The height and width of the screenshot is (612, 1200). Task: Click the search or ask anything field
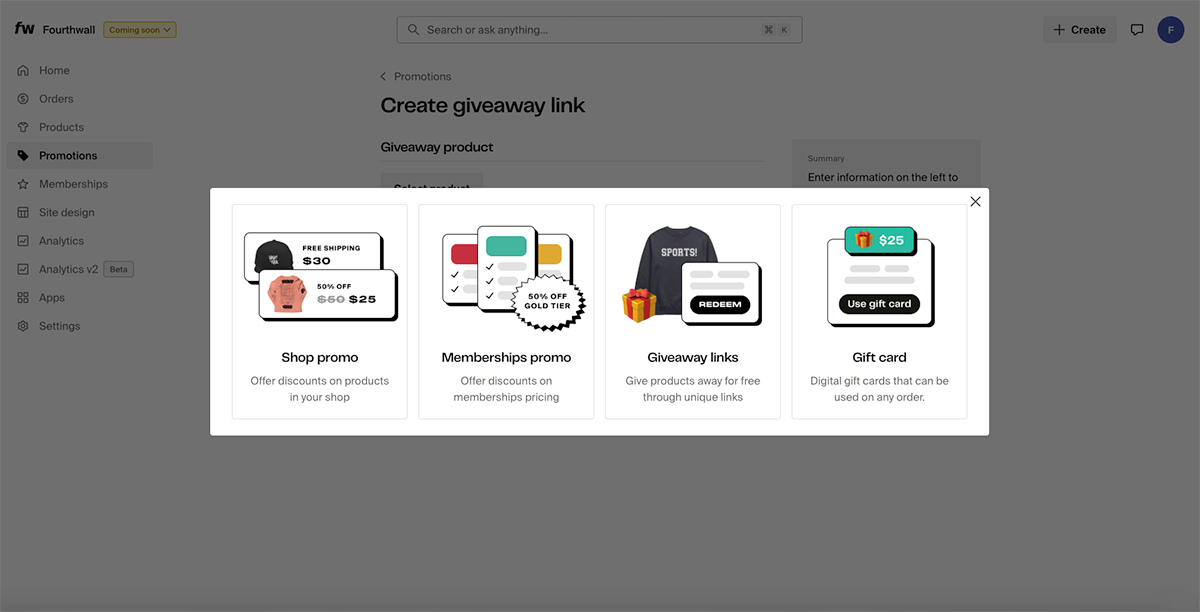click(x=590, y=30)
